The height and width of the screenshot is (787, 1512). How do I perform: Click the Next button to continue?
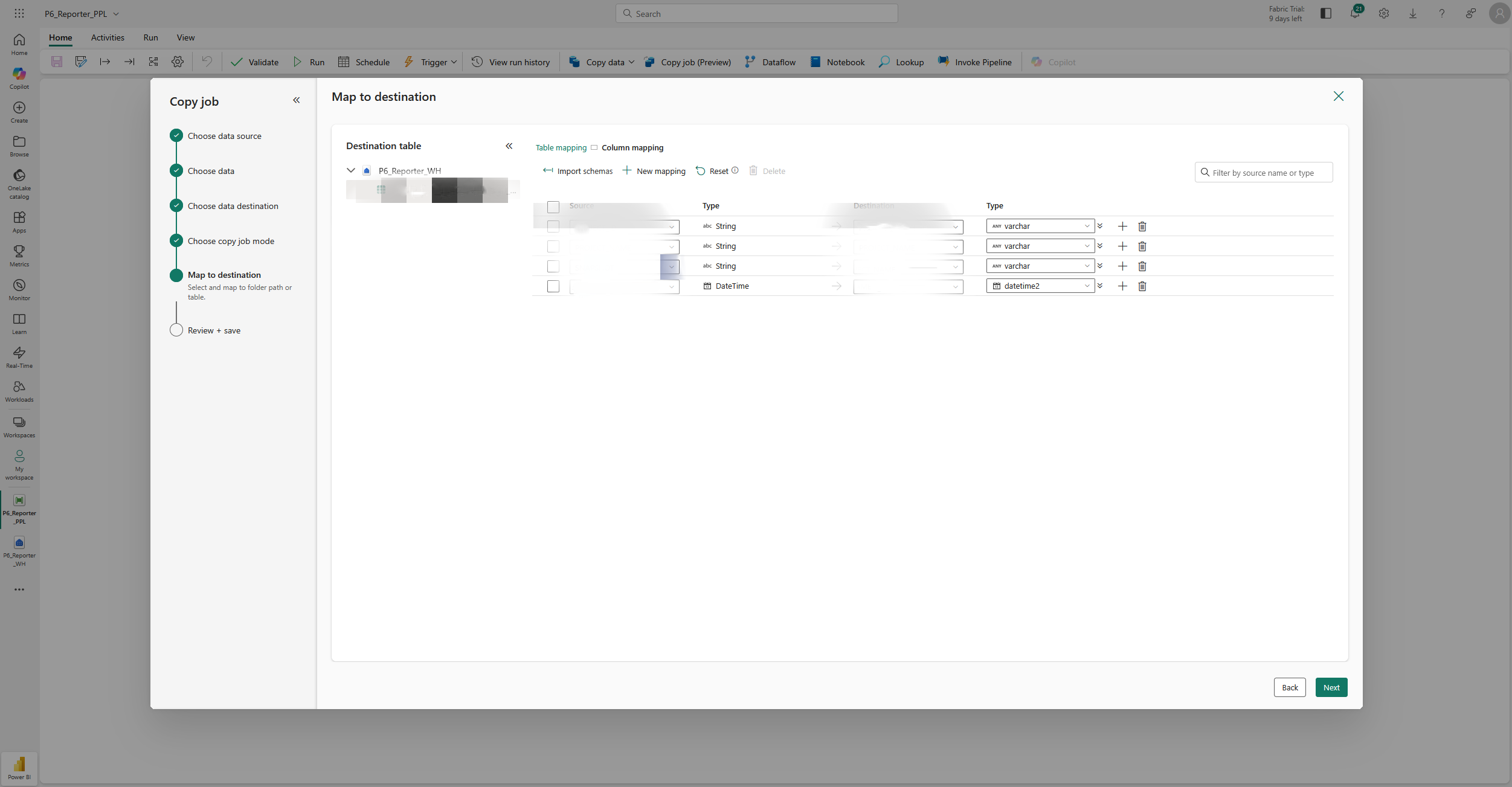pyautogui.click(x=1331, y=687)
